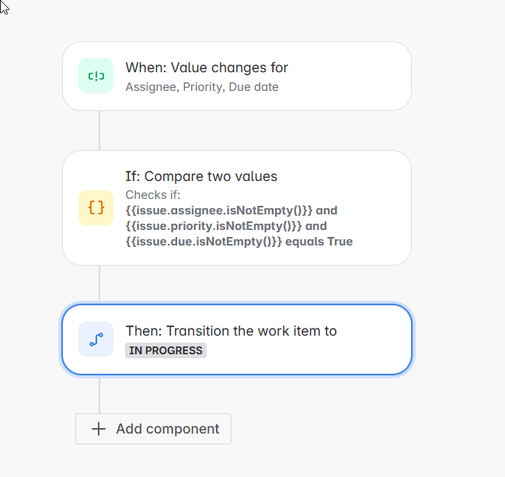Click the blue transition action icon
Screen dimensions: 505x477
point(96,339)
